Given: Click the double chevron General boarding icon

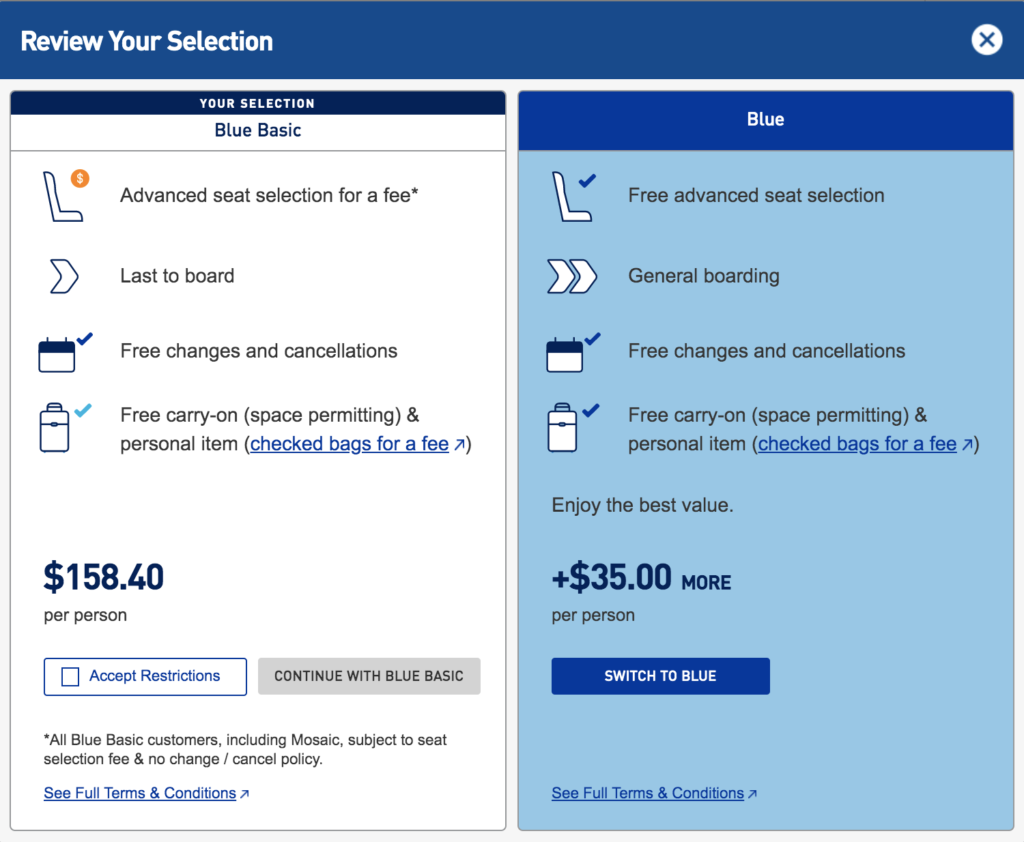Looking at the screenshot, I should (x=572, y=276).
